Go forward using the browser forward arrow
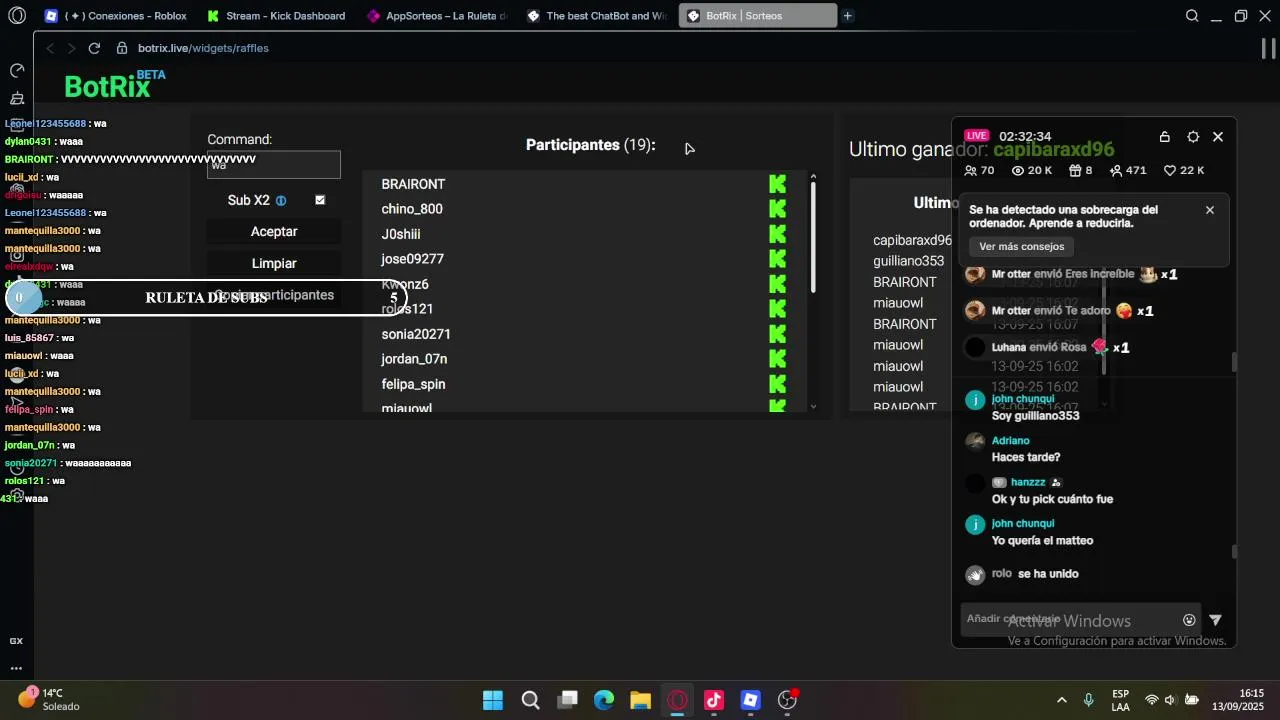The height and width of the screenshot is (720, 1280). coord(71,48)
